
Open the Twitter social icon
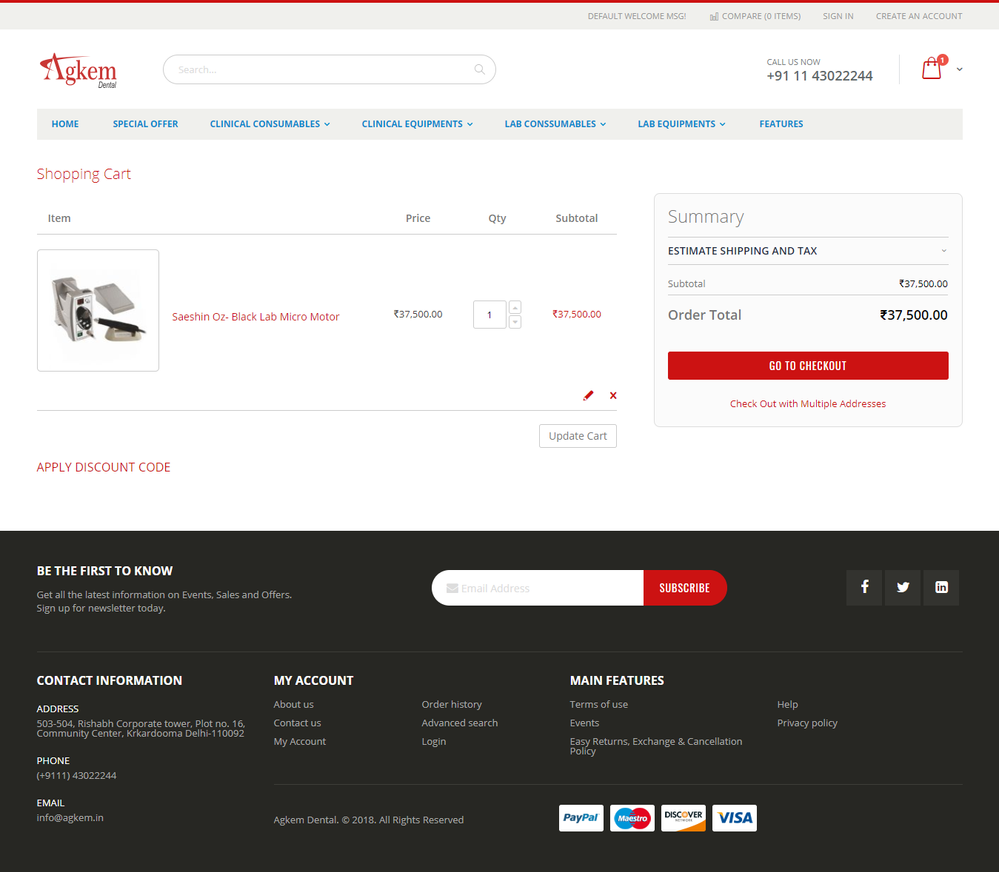click(x=903, y=587)
